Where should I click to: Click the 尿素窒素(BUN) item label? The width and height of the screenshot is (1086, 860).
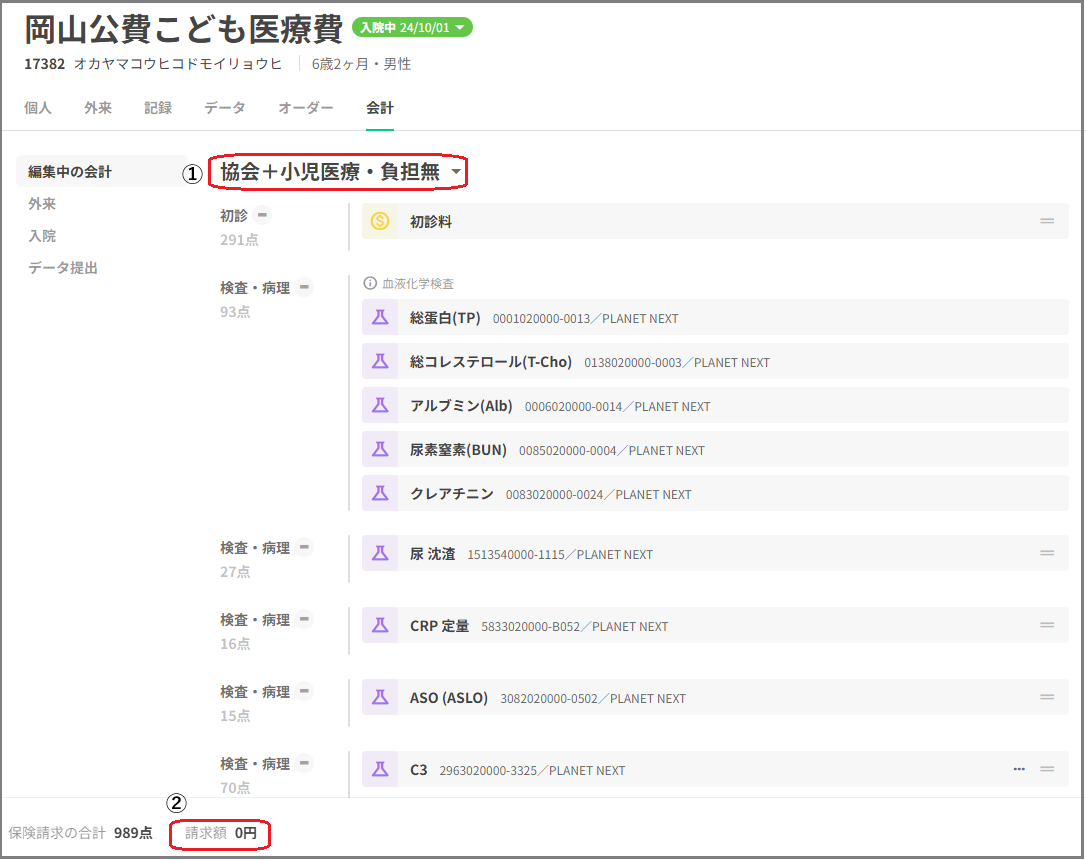point(458,449)
